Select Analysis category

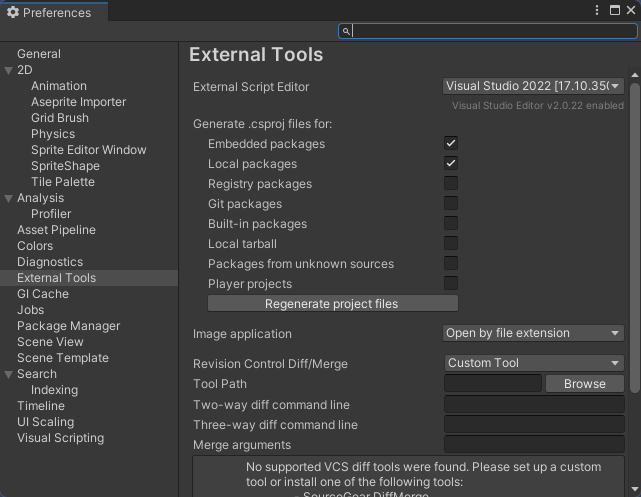pos(40,198)
